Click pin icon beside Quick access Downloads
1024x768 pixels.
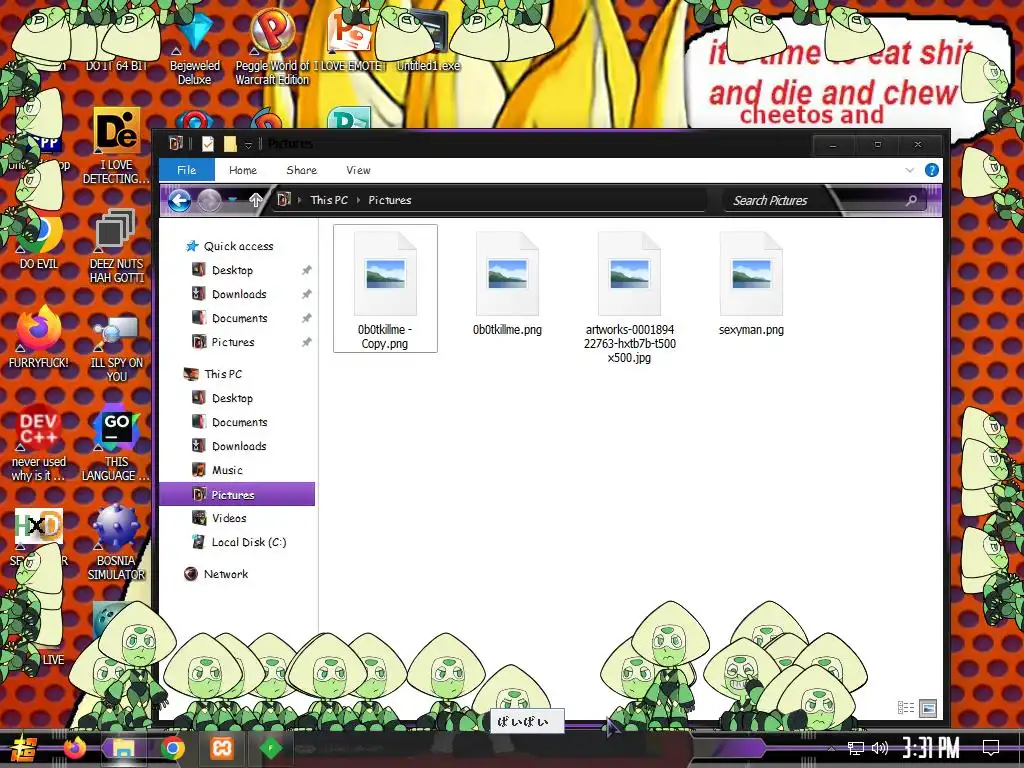click(x=306, y=295)
